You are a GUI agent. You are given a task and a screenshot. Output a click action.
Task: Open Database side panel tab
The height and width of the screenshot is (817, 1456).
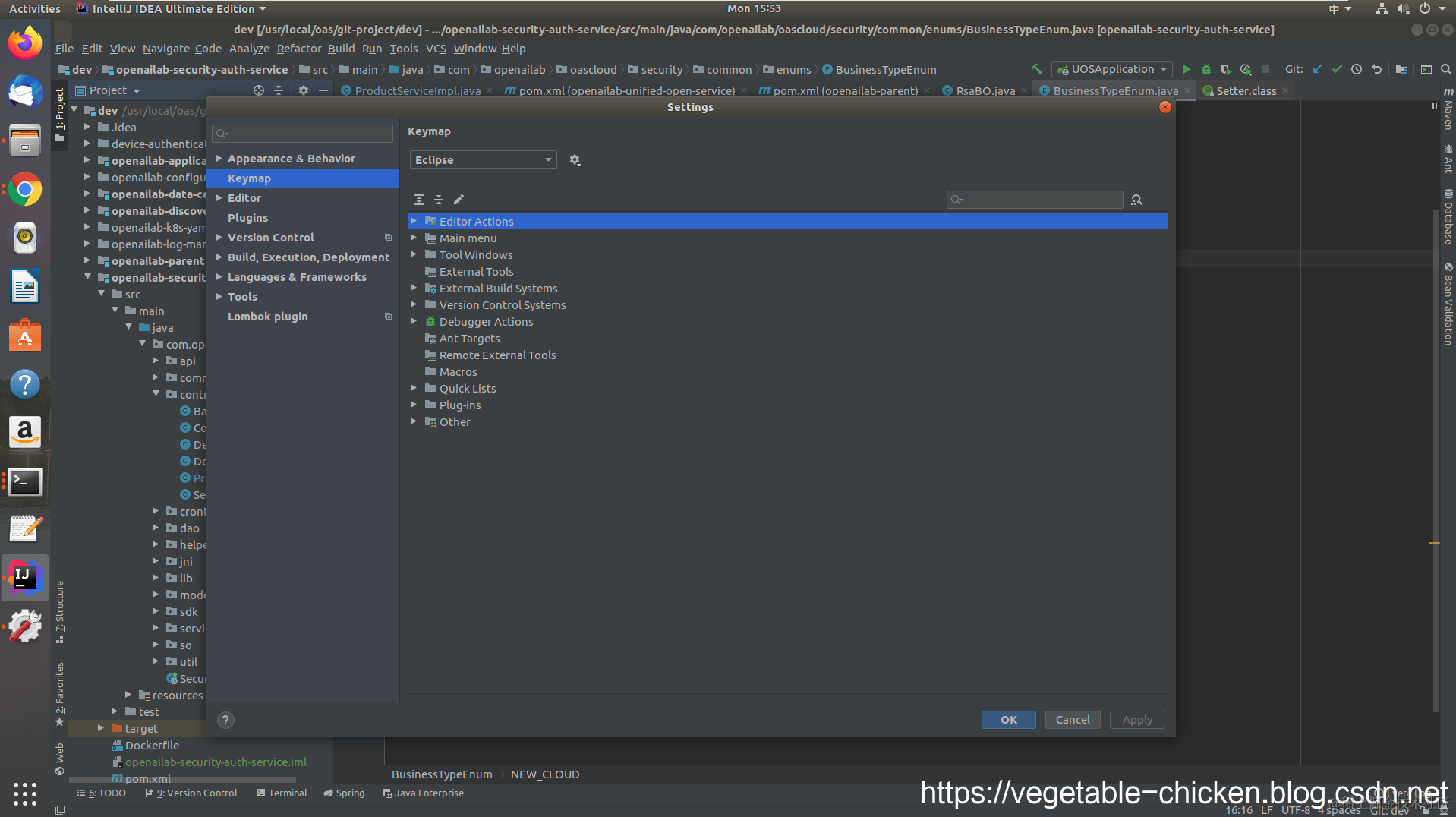1448,217
